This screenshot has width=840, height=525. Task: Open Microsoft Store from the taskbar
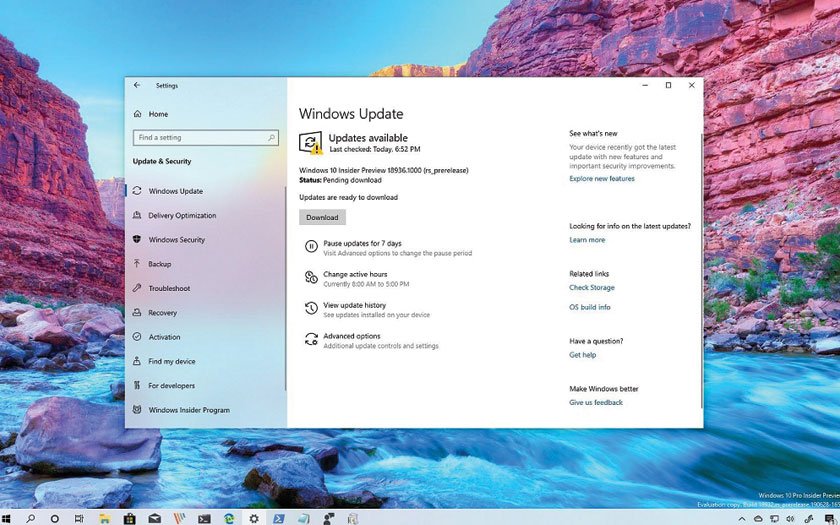(x=129, y=519)
